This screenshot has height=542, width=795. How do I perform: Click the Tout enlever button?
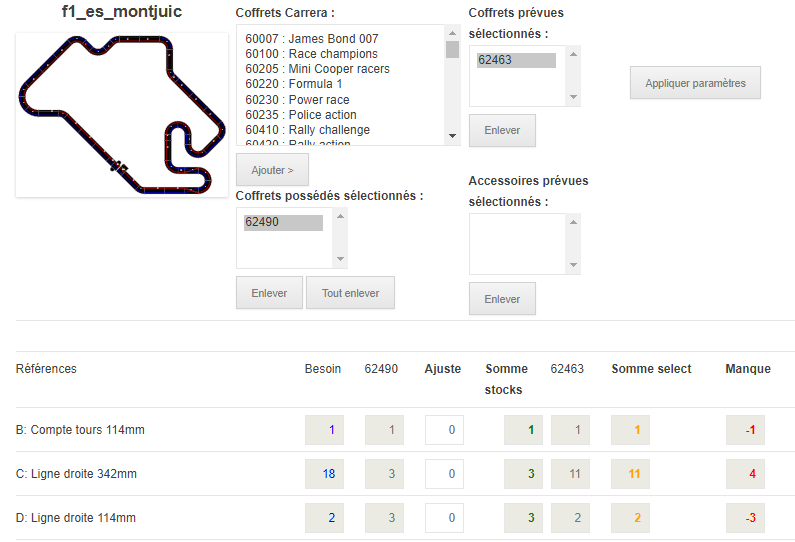(x=350, y=293)
